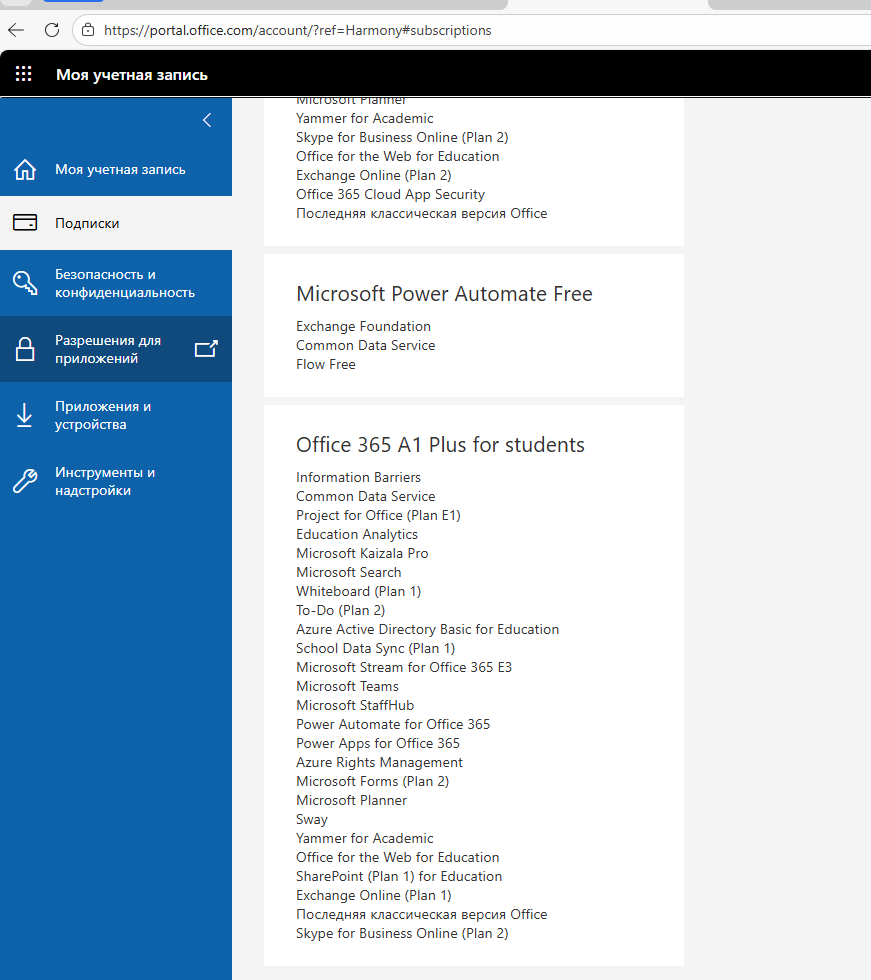This screenshot has width=871, height=980.
Task: Open Разрешения для приложений via its padlock icon
Action: pyautogui.click(x=25, y=349)
